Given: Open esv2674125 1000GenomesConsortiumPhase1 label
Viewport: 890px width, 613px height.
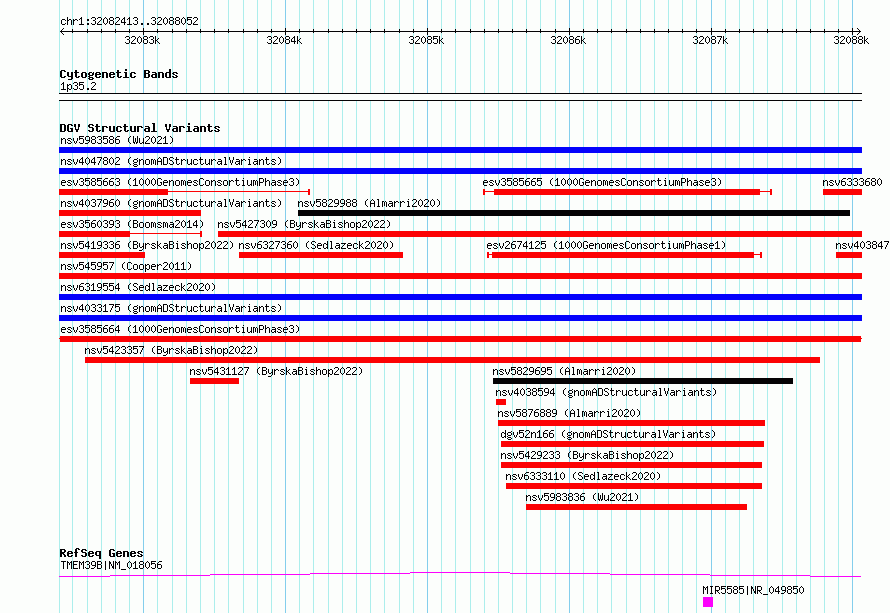Looking at the screenshot, I should tap(606, 245).
